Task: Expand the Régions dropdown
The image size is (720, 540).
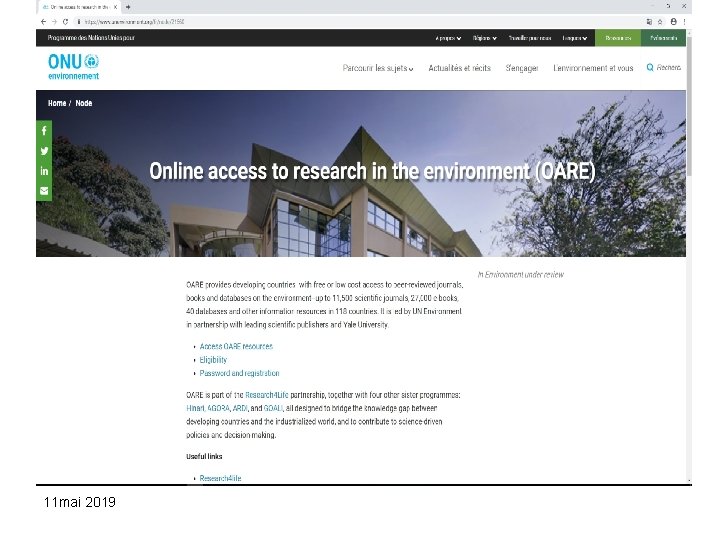Action: pos(485,38)
